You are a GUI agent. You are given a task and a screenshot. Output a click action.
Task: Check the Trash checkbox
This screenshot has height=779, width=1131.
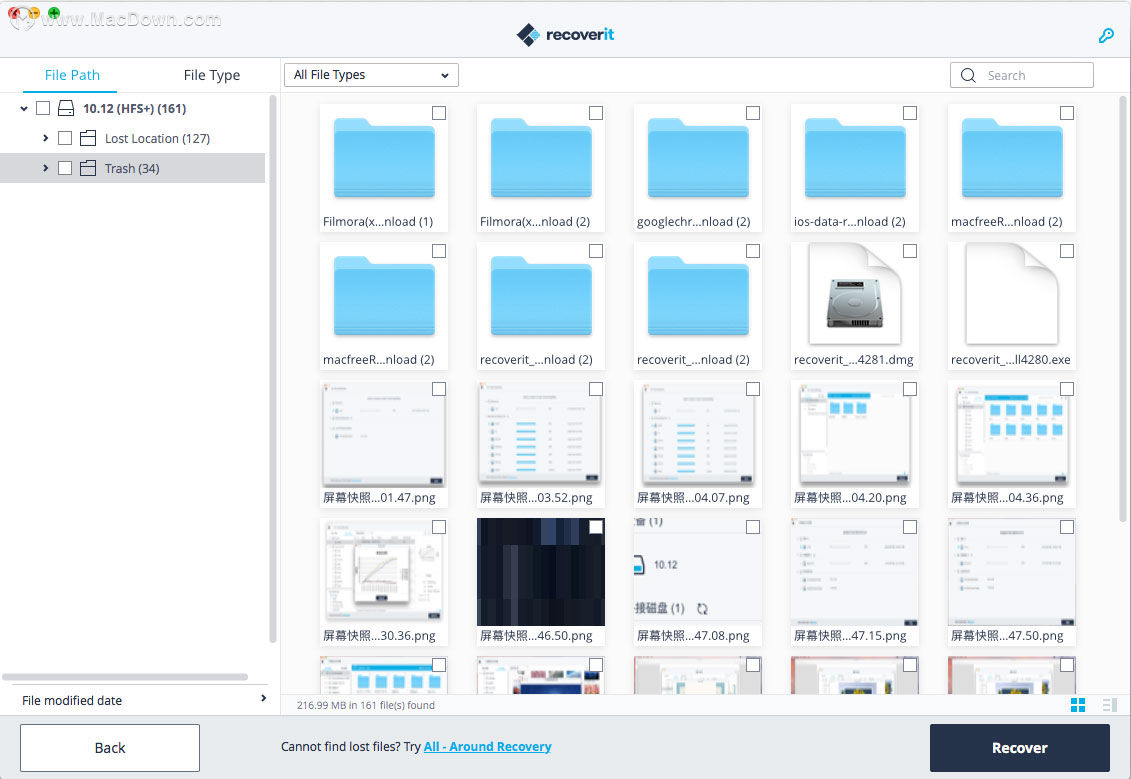(x=65, y=168)
